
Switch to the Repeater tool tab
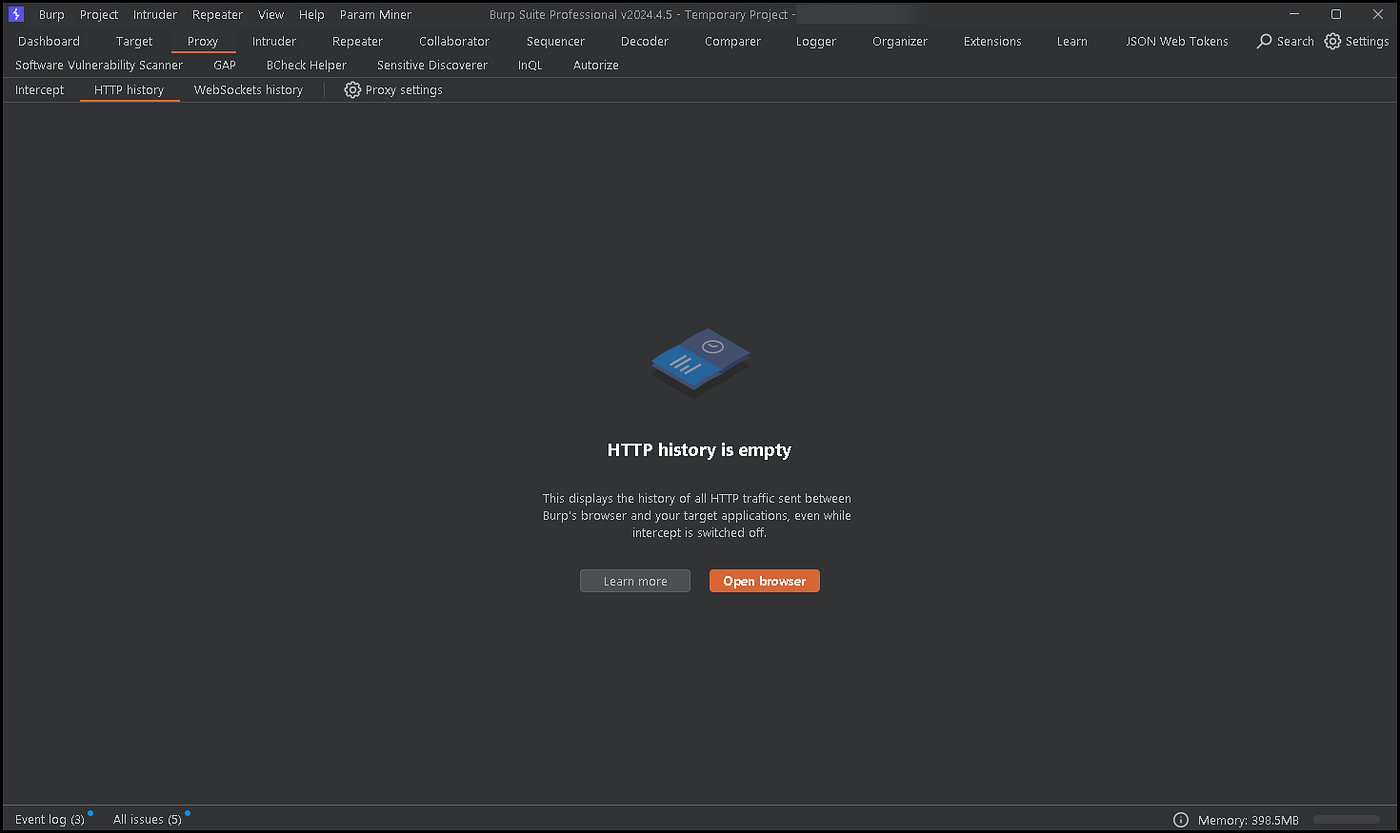click(x=357, y=41)
